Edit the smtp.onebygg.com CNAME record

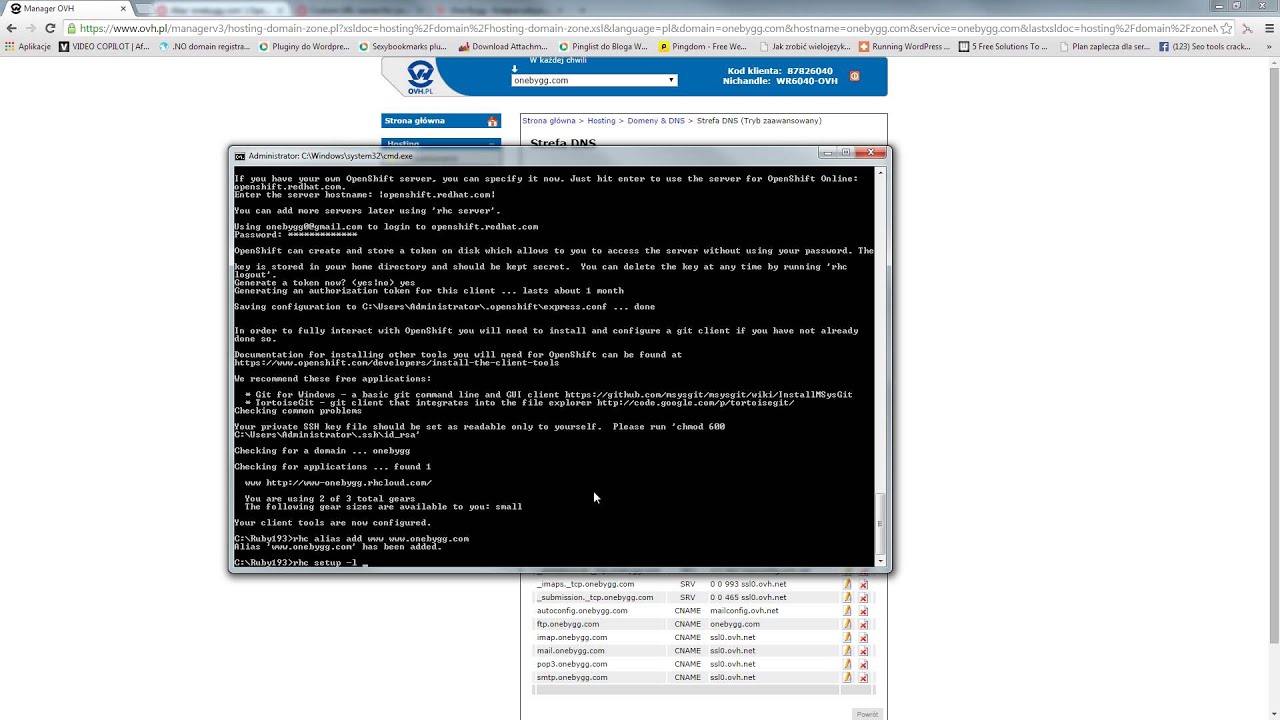pos(847,677)
